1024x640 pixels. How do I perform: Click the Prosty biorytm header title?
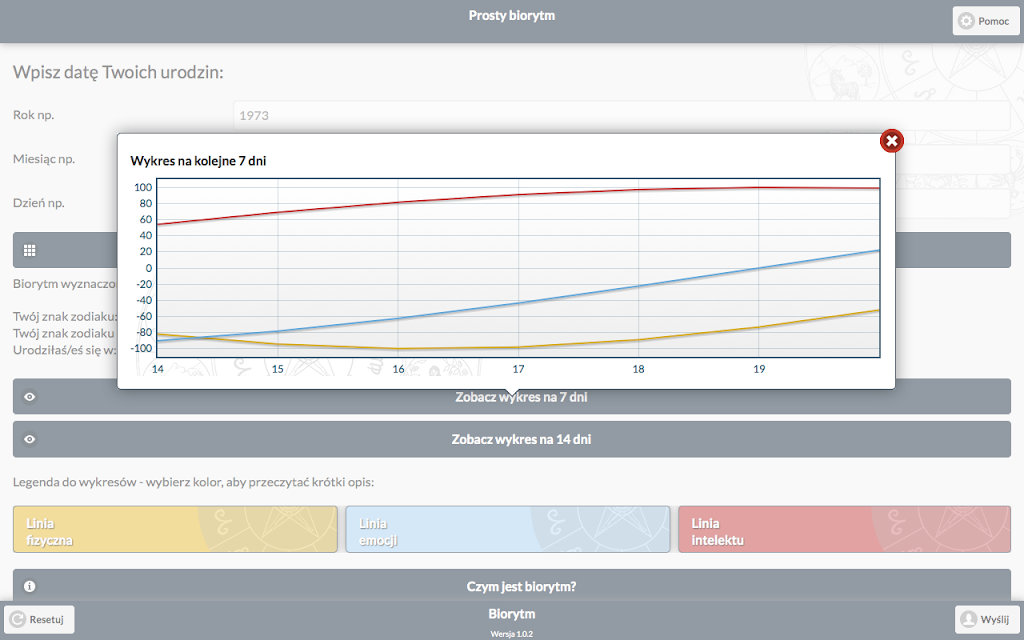[512, 16]
